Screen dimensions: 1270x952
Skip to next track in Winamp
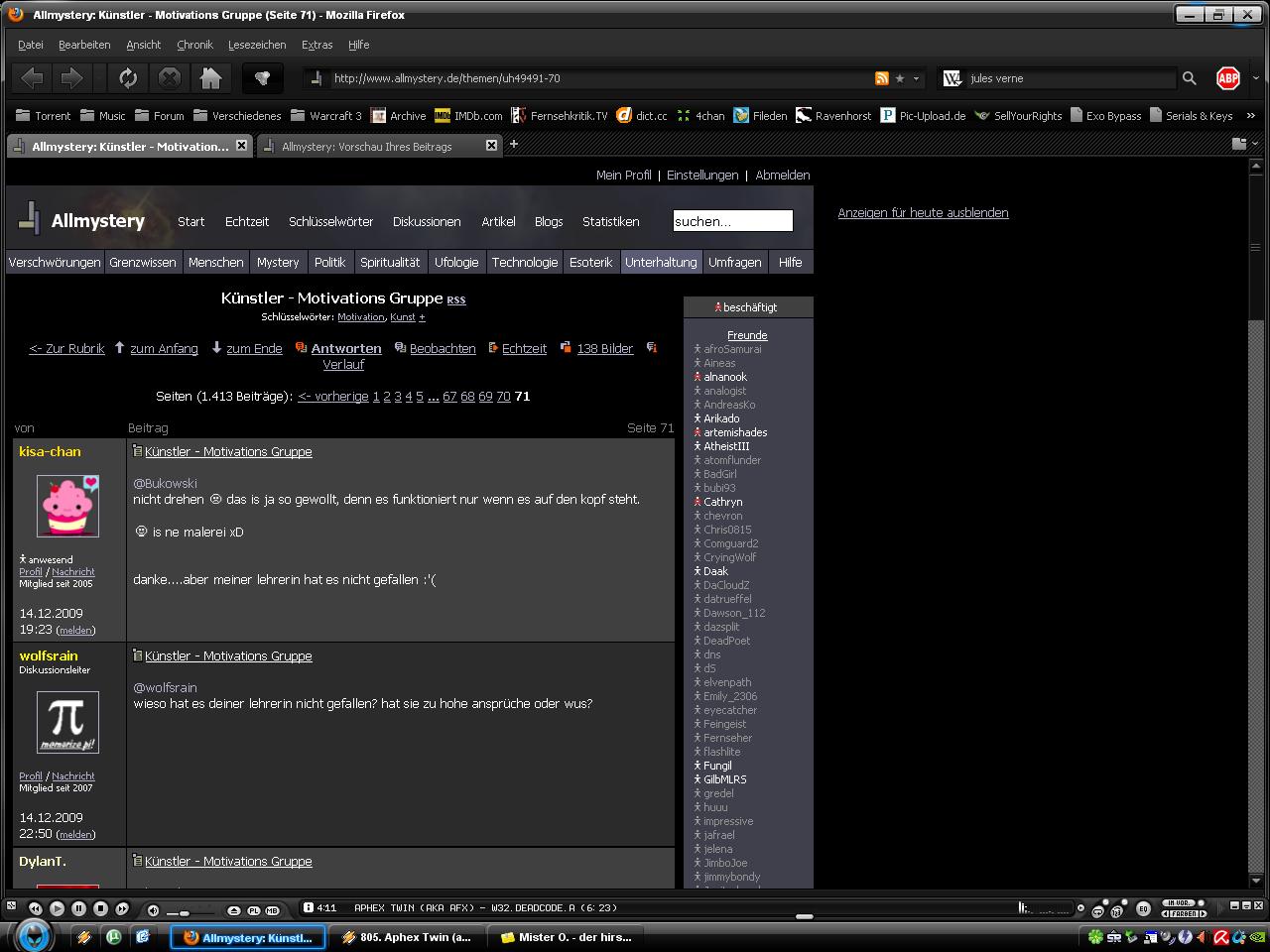coord(122,908)
